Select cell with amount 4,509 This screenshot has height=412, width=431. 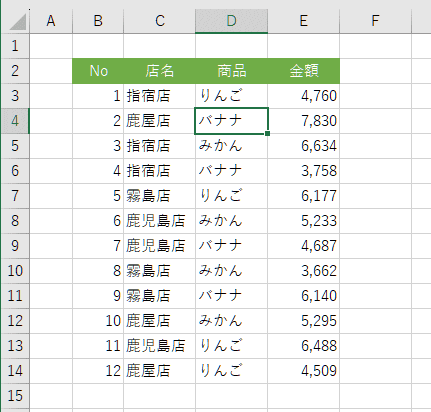[303, 371]
